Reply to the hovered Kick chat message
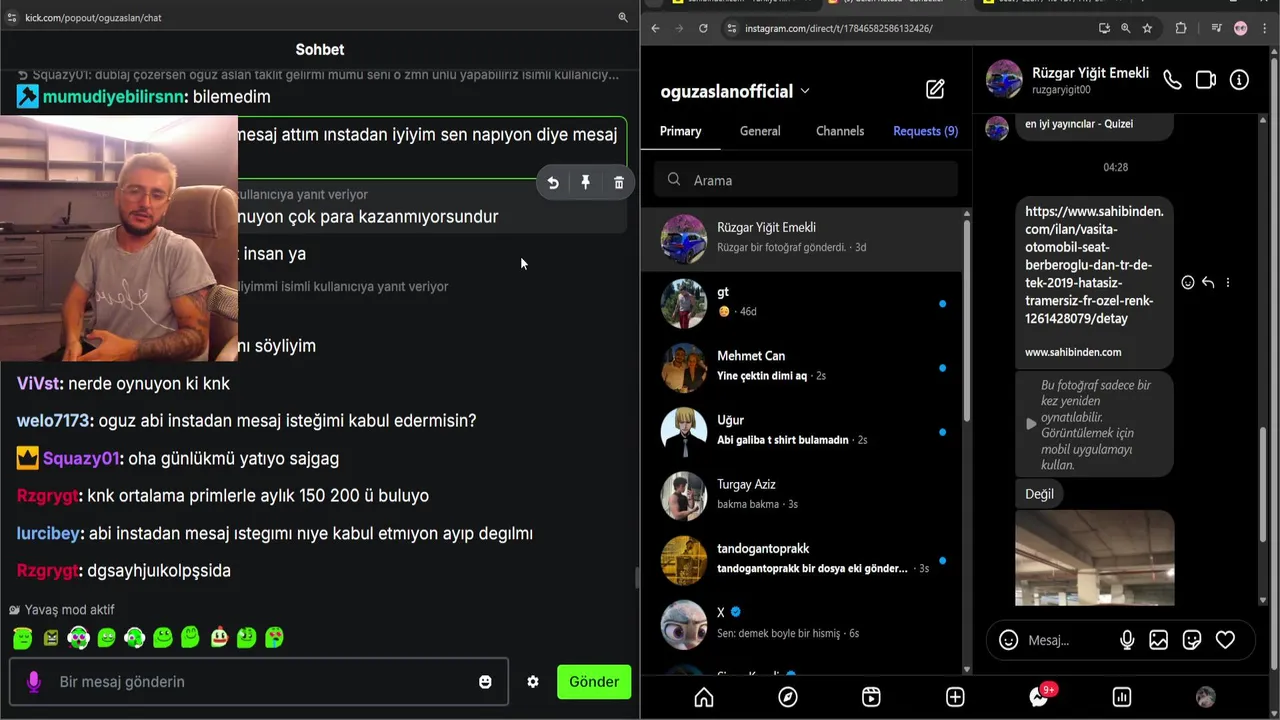This screenshot has width=1280, height=720. (553, 183)
